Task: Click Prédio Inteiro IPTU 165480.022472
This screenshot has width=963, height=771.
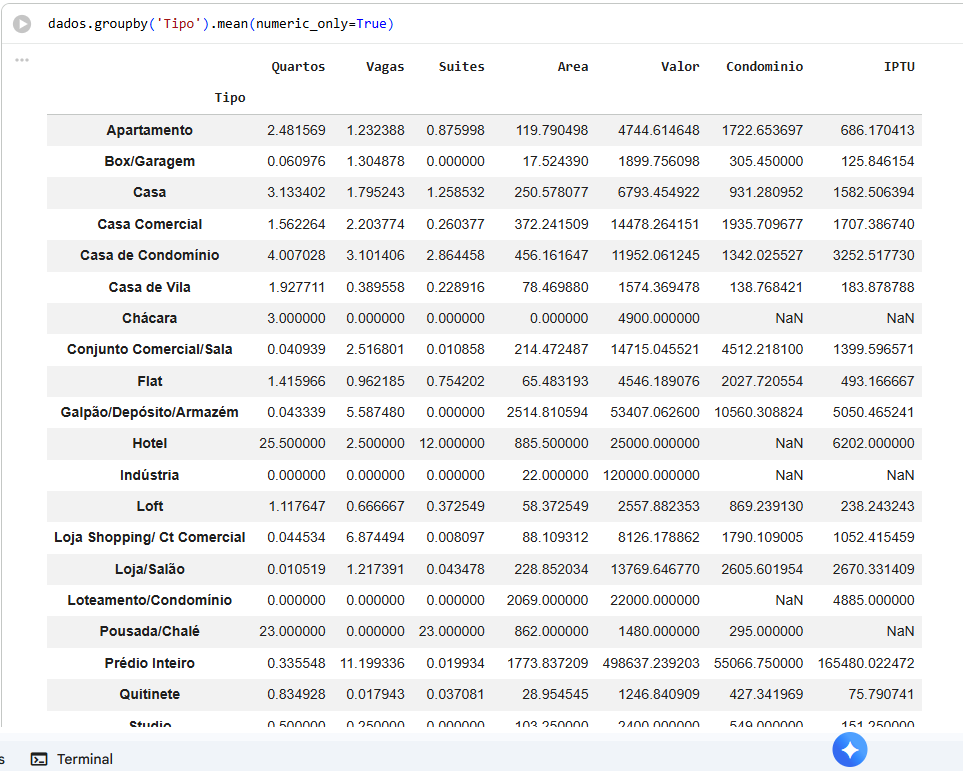Action: tap(866, 663)
